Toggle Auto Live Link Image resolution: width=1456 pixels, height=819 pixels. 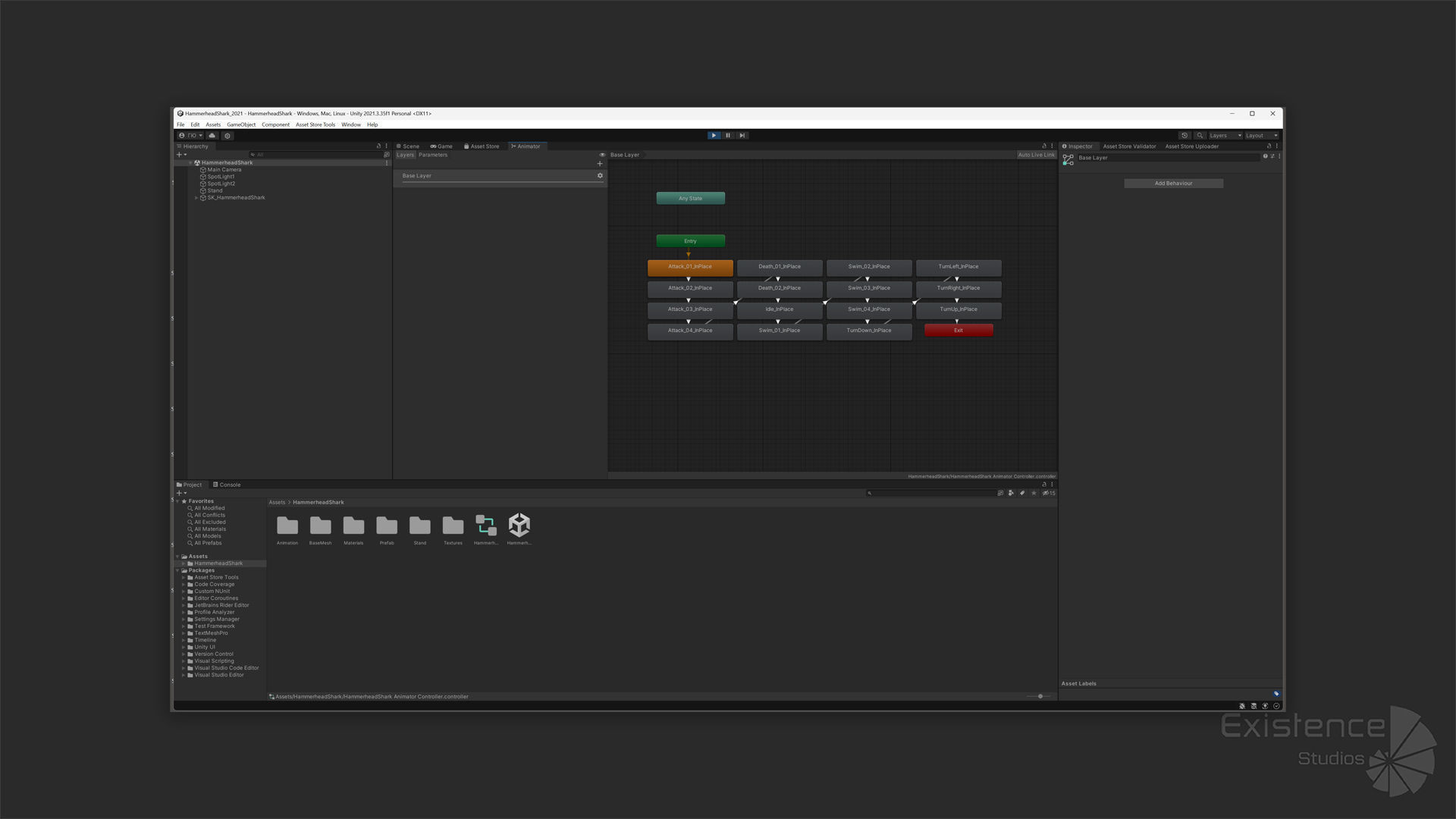click(1036, 155)
